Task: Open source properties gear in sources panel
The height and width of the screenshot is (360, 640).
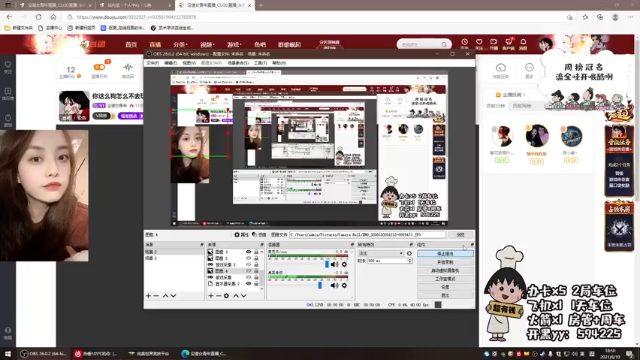Action: coord(226,296)
